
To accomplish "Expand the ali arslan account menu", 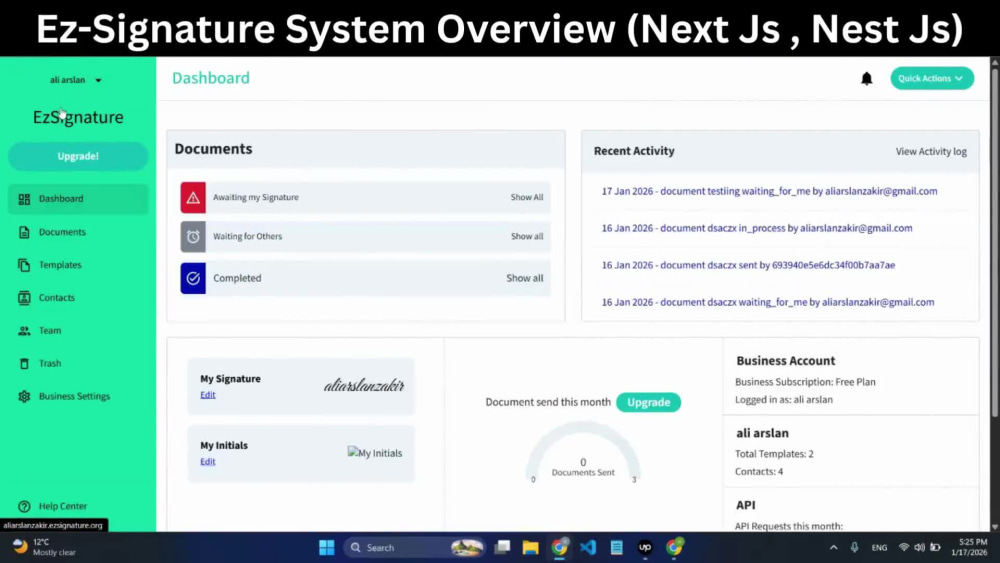I will pos(76,80).
